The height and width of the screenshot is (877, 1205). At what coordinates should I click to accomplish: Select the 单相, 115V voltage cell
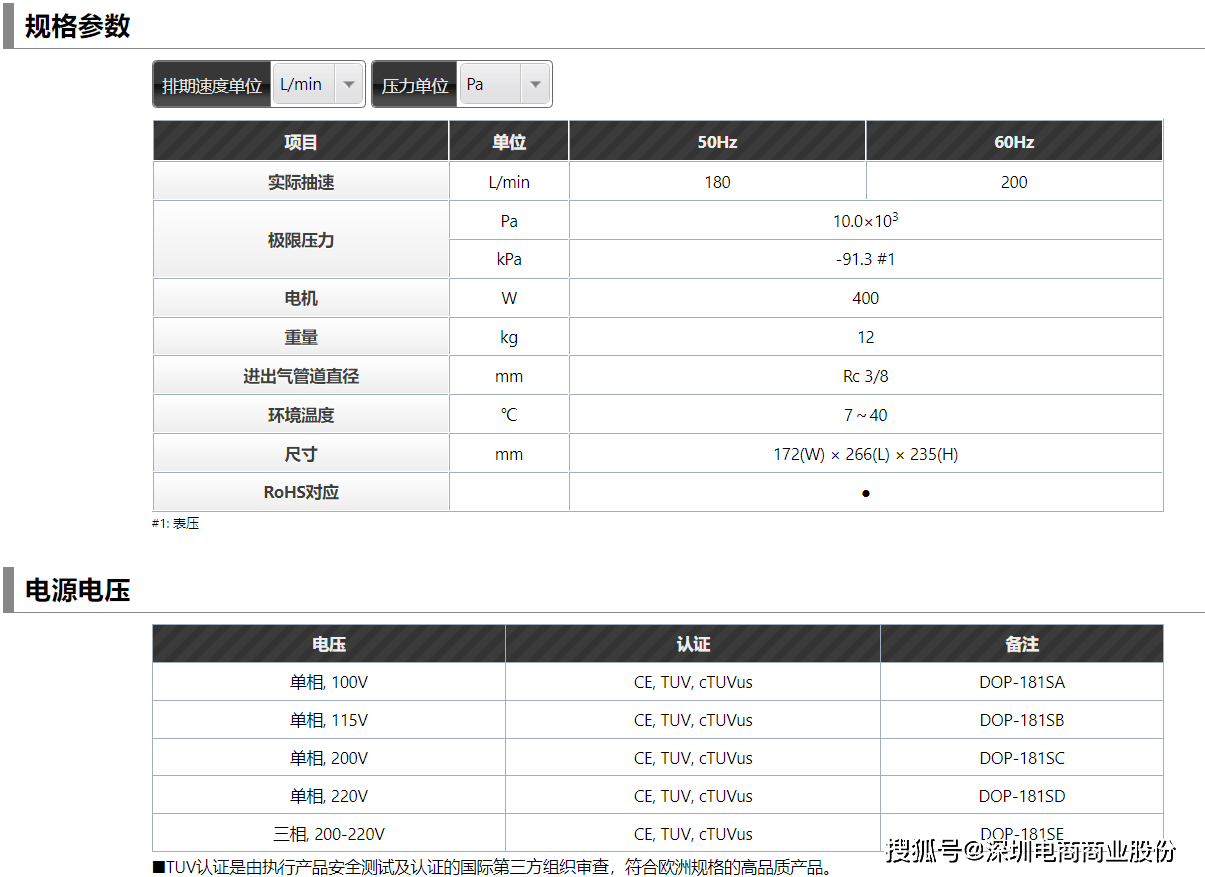point(329,720)
